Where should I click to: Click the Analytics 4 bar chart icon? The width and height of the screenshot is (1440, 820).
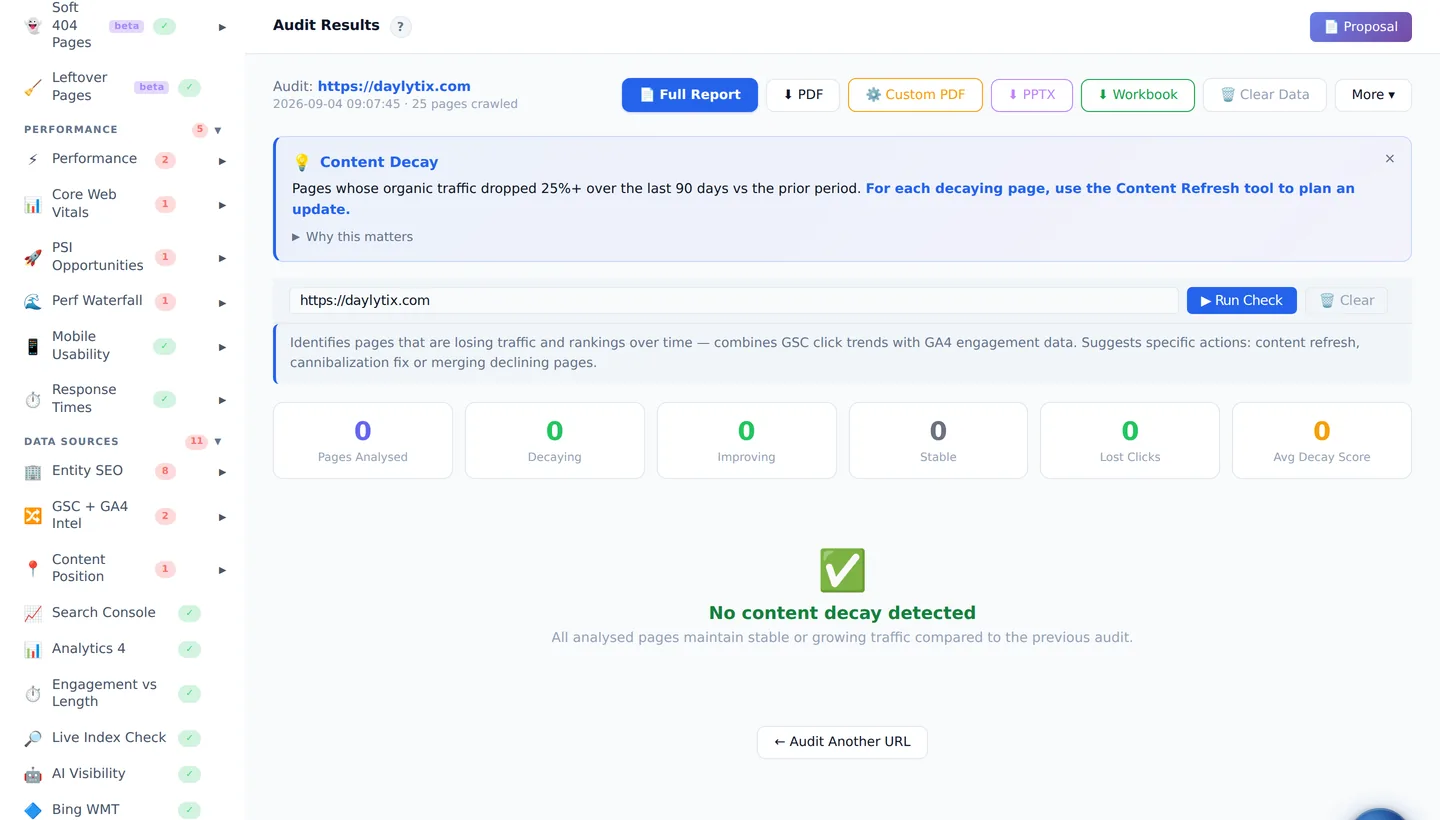(x=33, y=649)
